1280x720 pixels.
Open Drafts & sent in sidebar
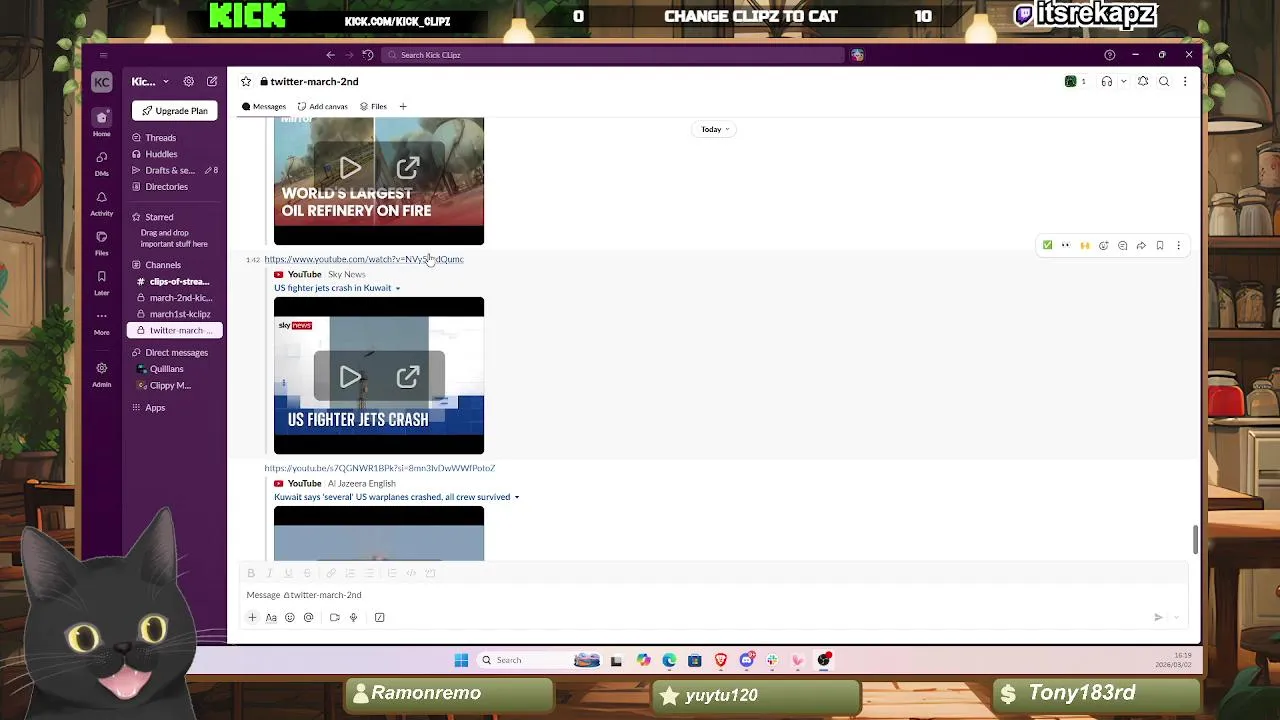[x=170, y=170]
